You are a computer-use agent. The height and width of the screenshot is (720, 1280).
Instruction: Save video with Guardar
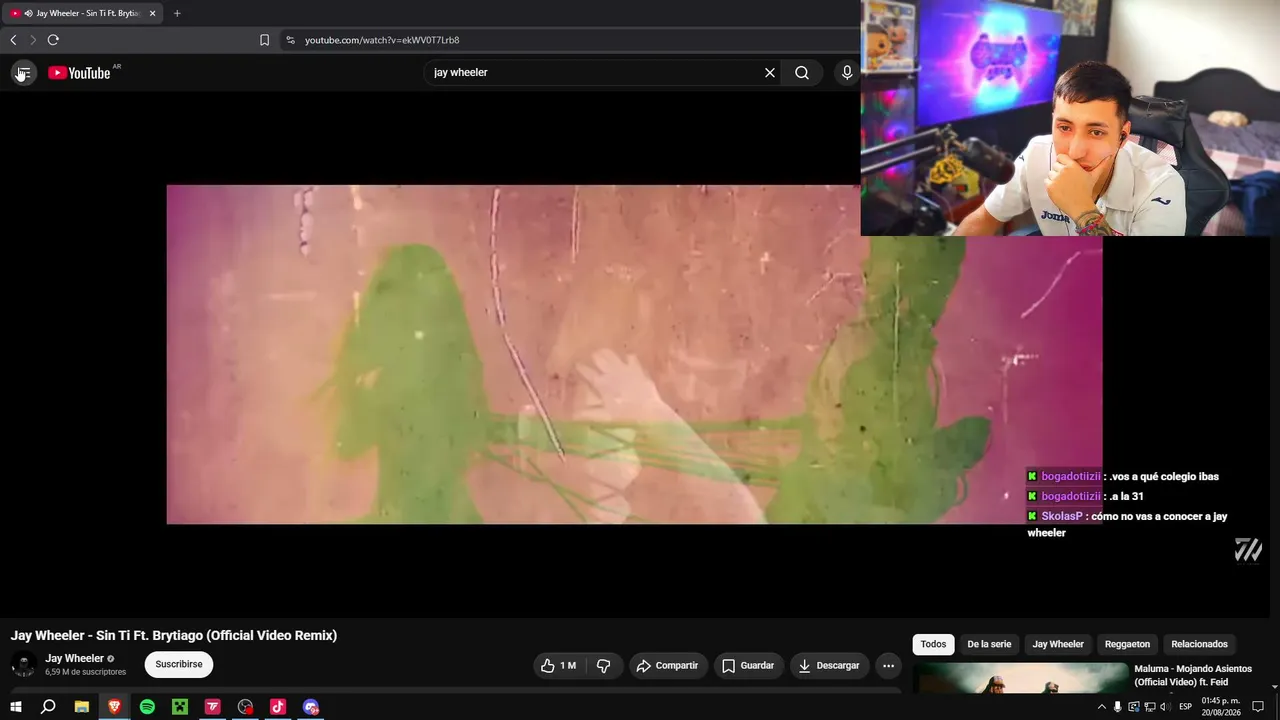pos(748,666)
